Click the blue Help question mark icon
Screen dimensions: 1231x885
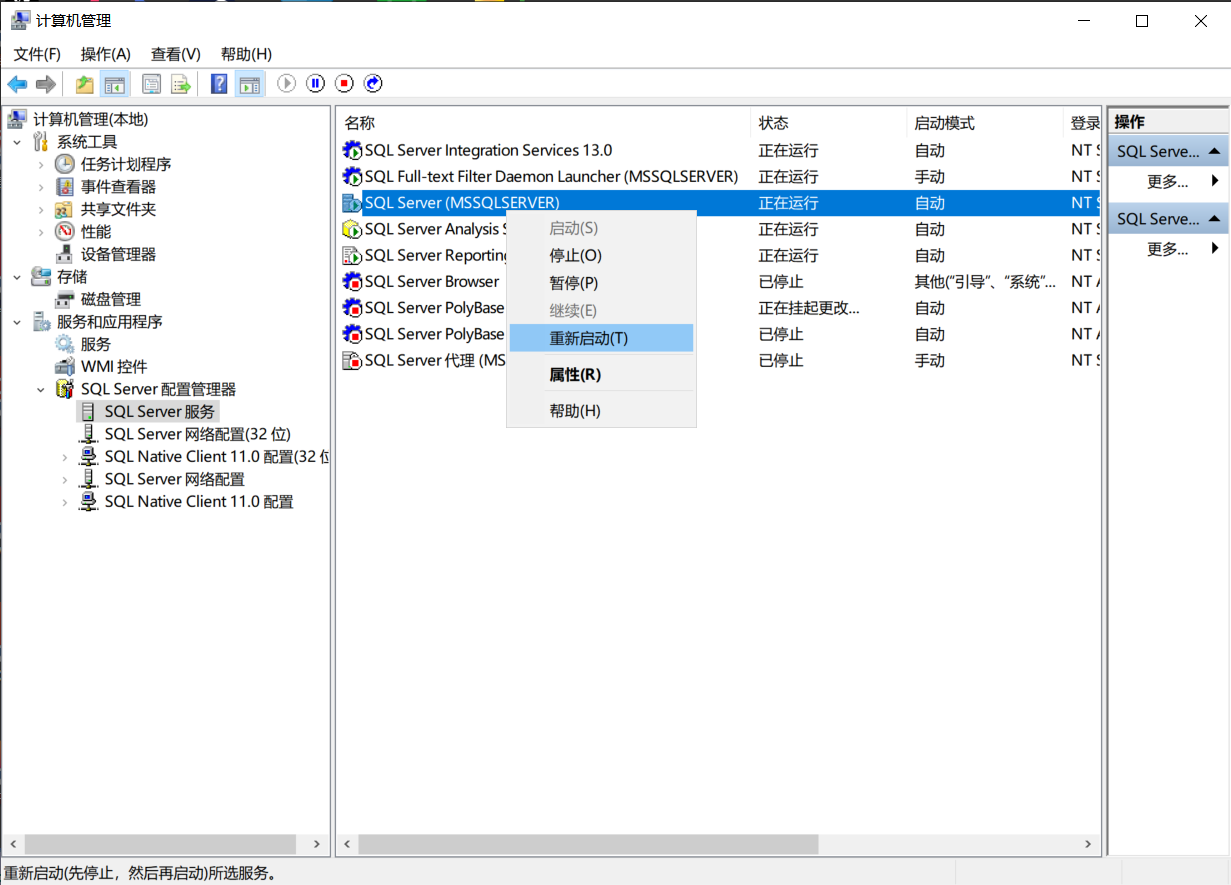pos(219,84)
